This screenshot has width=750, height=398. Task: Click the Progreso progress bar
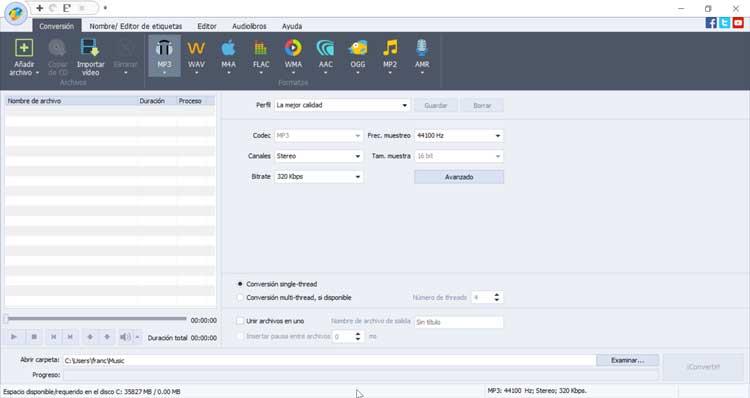pos(361,375)
